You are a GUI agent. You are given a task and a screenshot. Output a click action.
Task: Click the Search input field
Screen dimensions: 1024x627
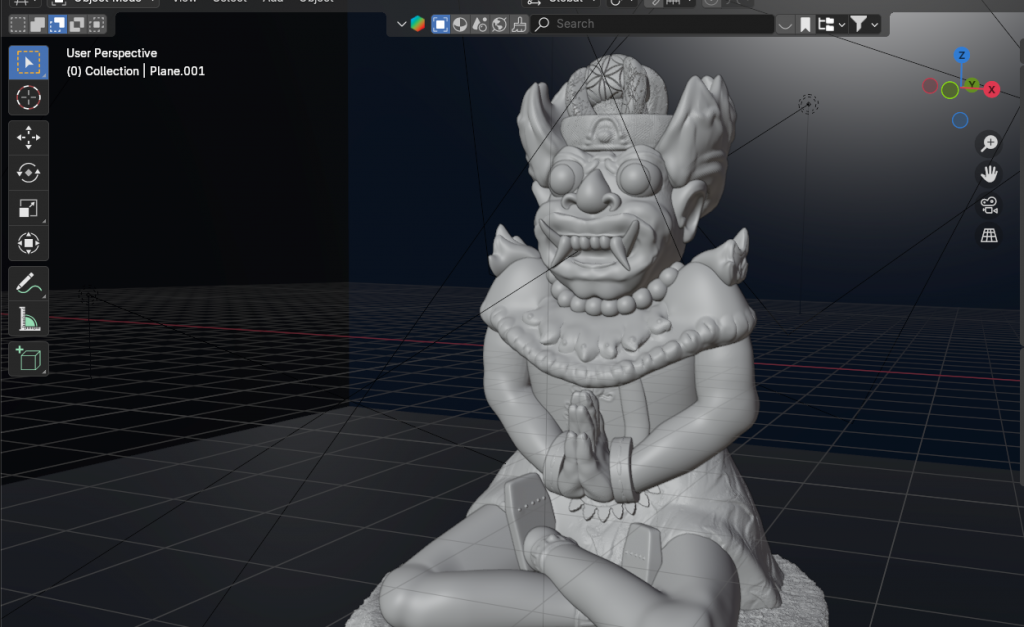652,24
